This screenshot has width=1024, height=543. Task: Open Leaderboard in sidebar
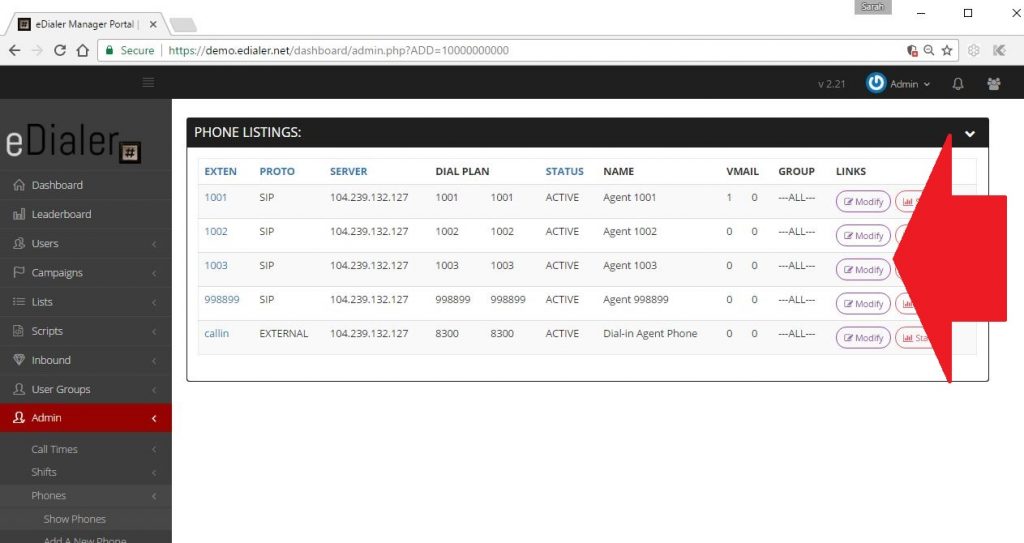coord(86,214)
